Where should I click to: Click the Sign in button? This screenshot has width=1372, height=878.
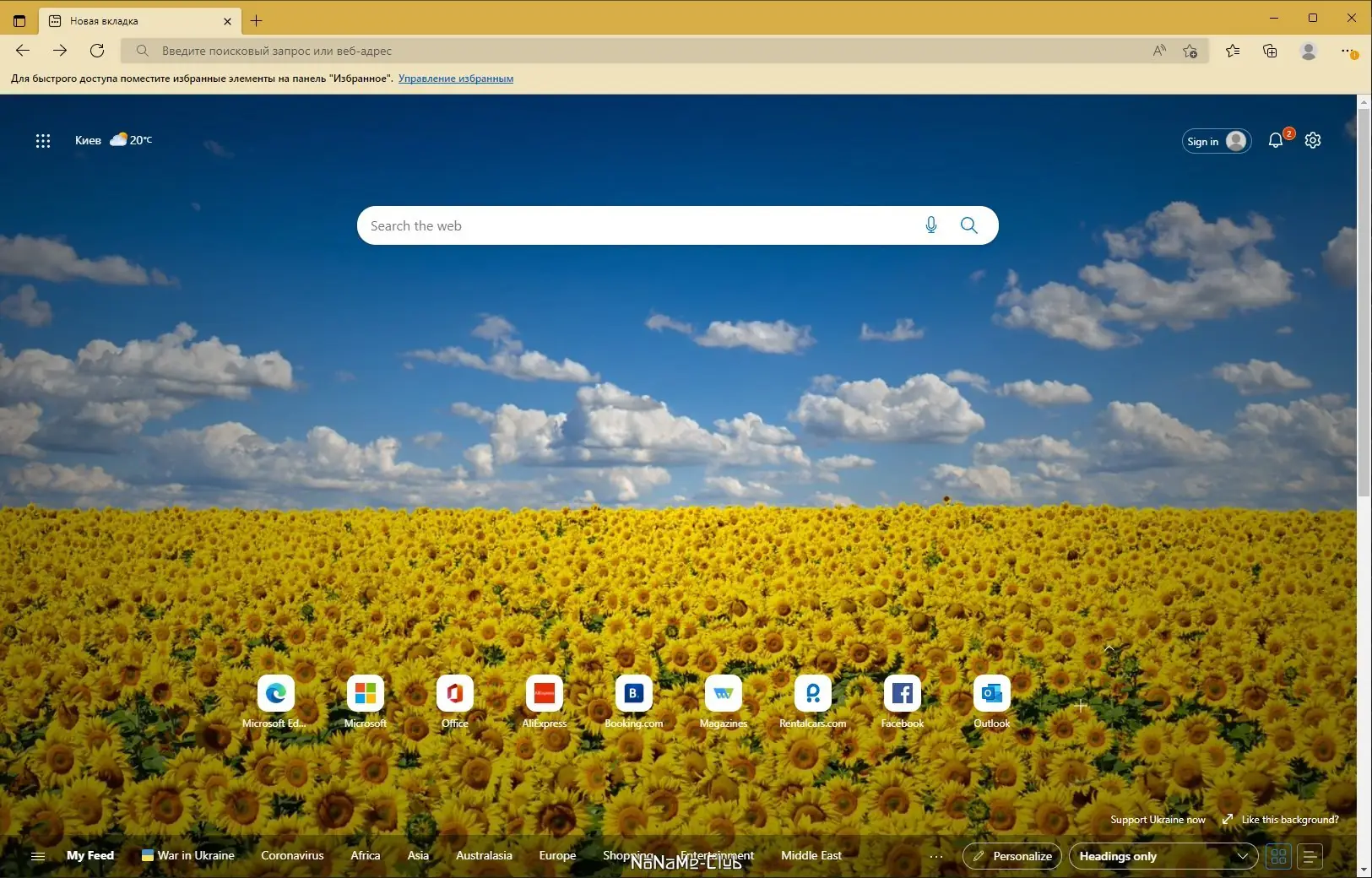(1217, 141)
